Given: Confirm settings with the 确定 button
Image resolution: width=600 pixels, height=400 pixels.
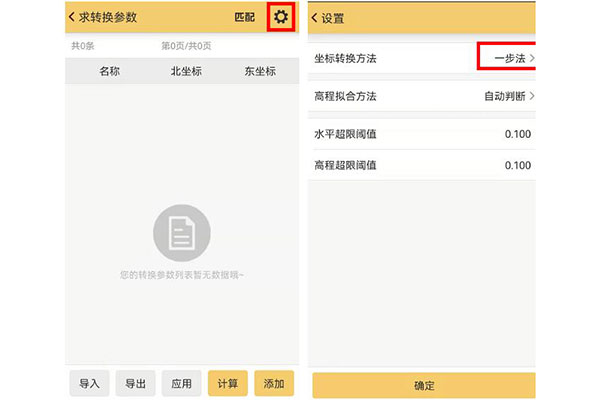Looking at the screenshot, I should [x=424, y=385].
